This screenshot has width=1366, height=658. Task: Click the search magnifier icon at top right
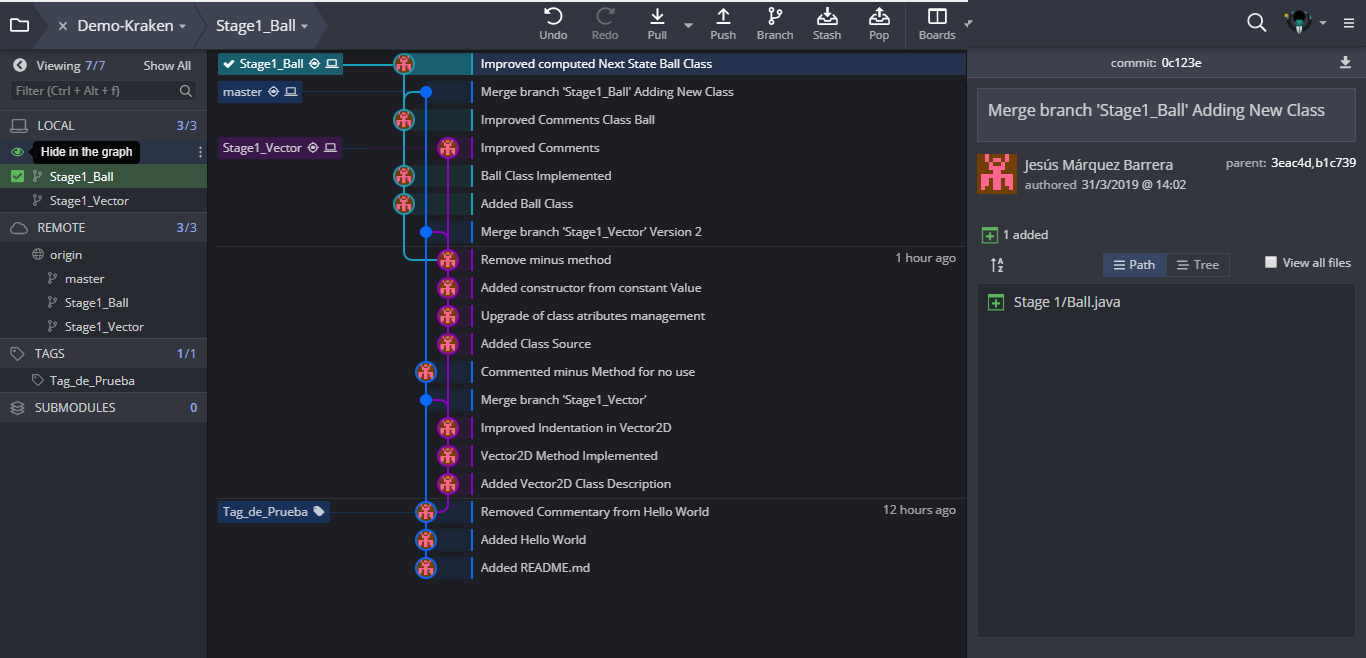tap(1257, 23)
